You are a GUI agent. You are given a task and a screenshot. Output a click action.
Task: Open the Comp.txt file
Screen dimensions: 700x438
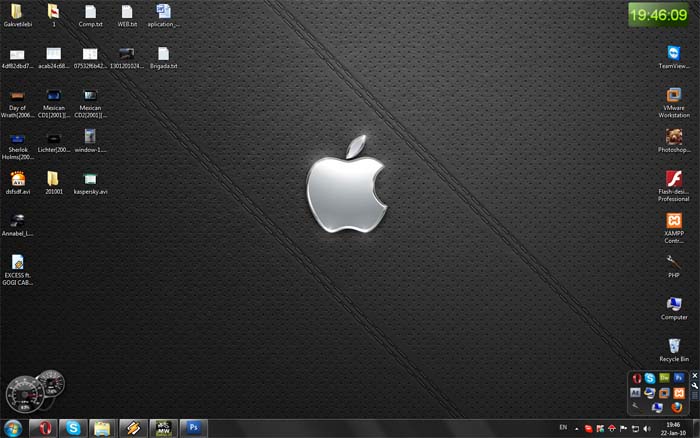[x=91, y=15]
